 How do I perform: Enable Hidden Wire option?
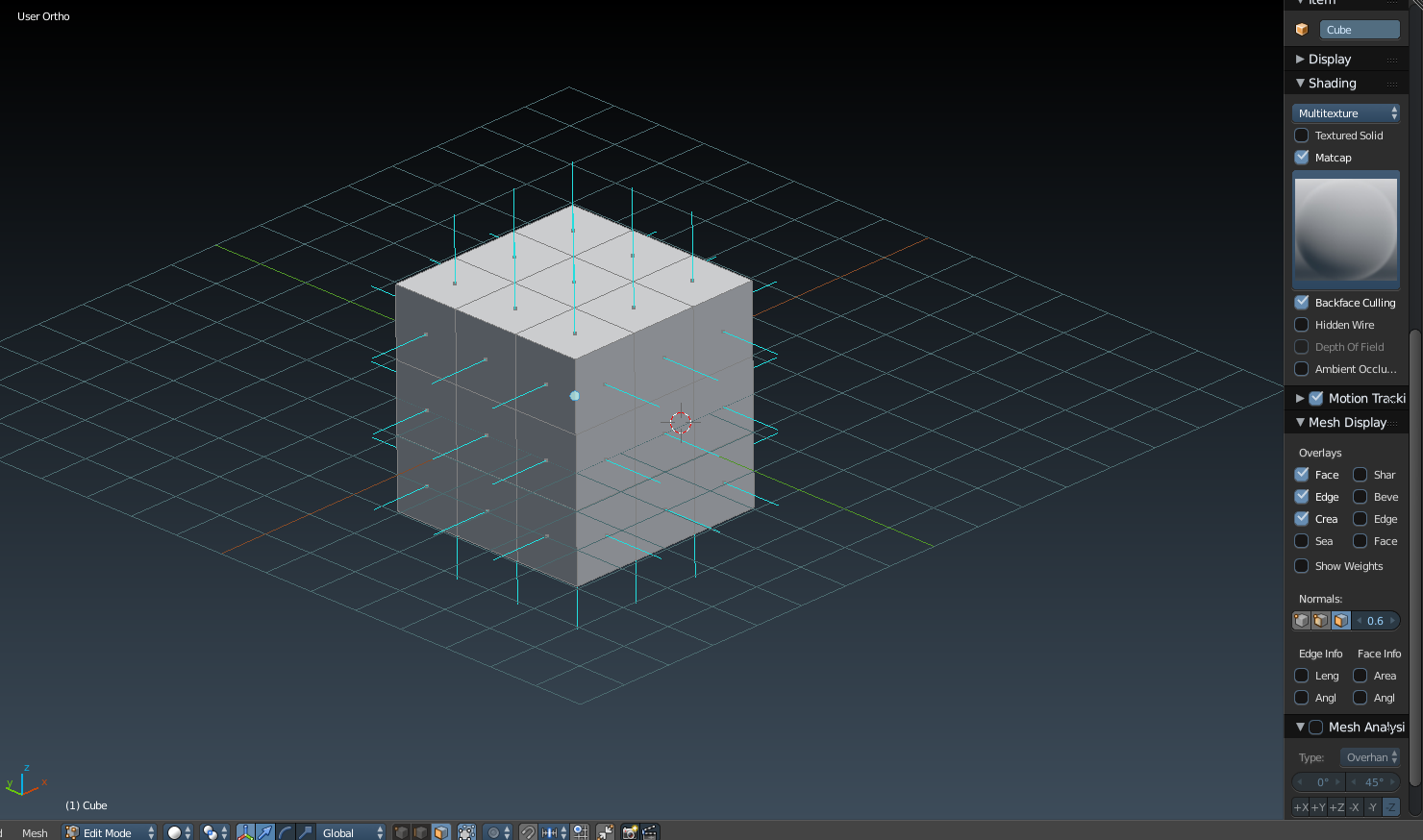tap(1302, 325)
